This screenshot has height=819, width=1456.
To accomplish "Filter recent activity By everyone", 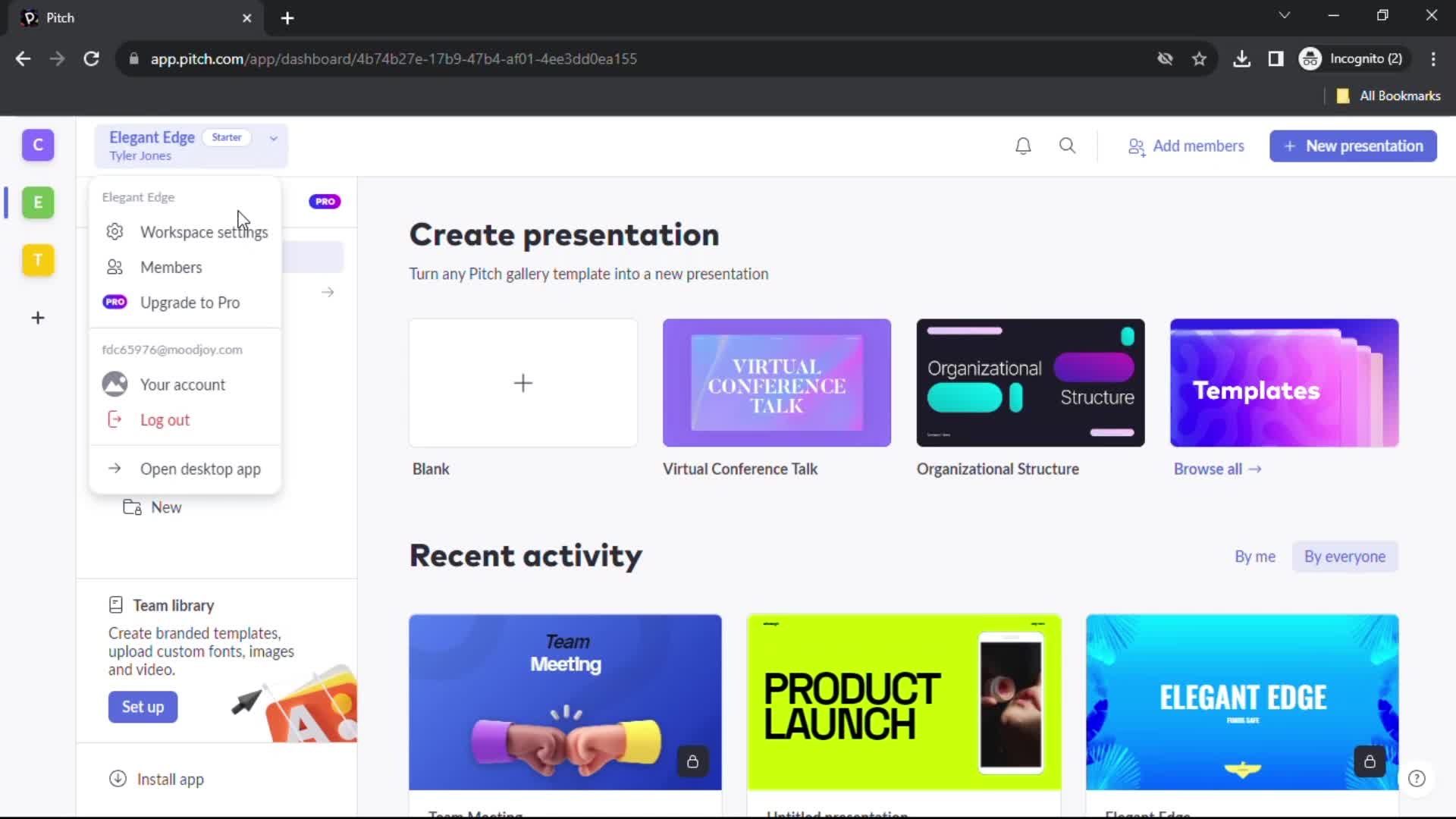I will (1345, 557).
